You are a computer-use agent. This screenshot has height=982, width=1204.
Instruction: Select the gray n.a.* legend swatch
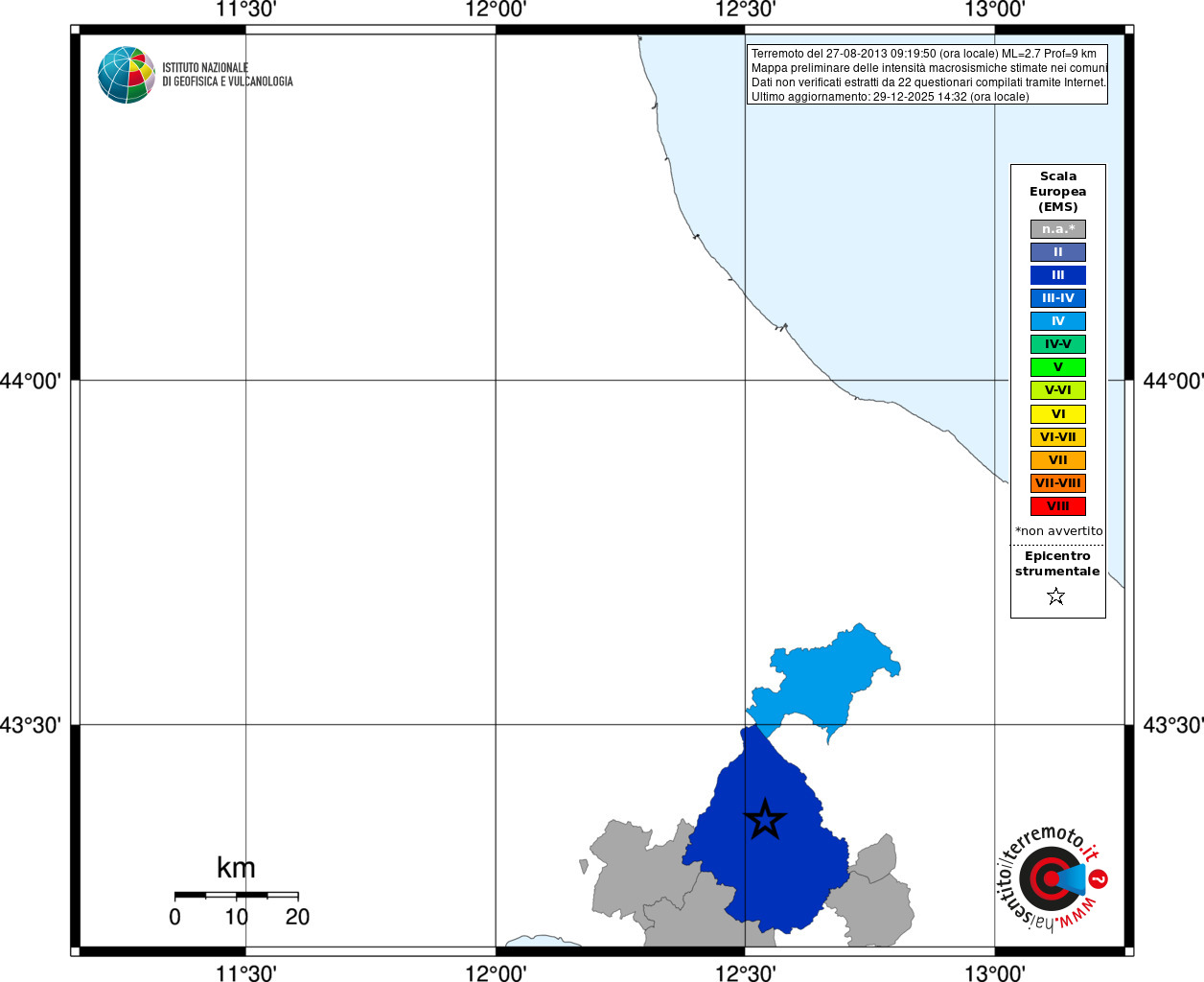pos(1058,229)
